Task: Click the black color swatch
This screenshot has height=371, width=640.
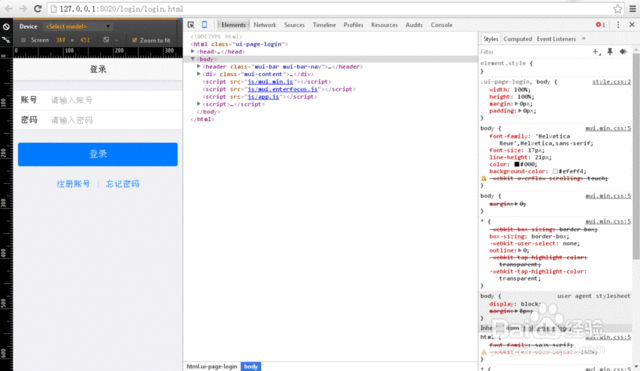Action: click(x=516, y=164)
